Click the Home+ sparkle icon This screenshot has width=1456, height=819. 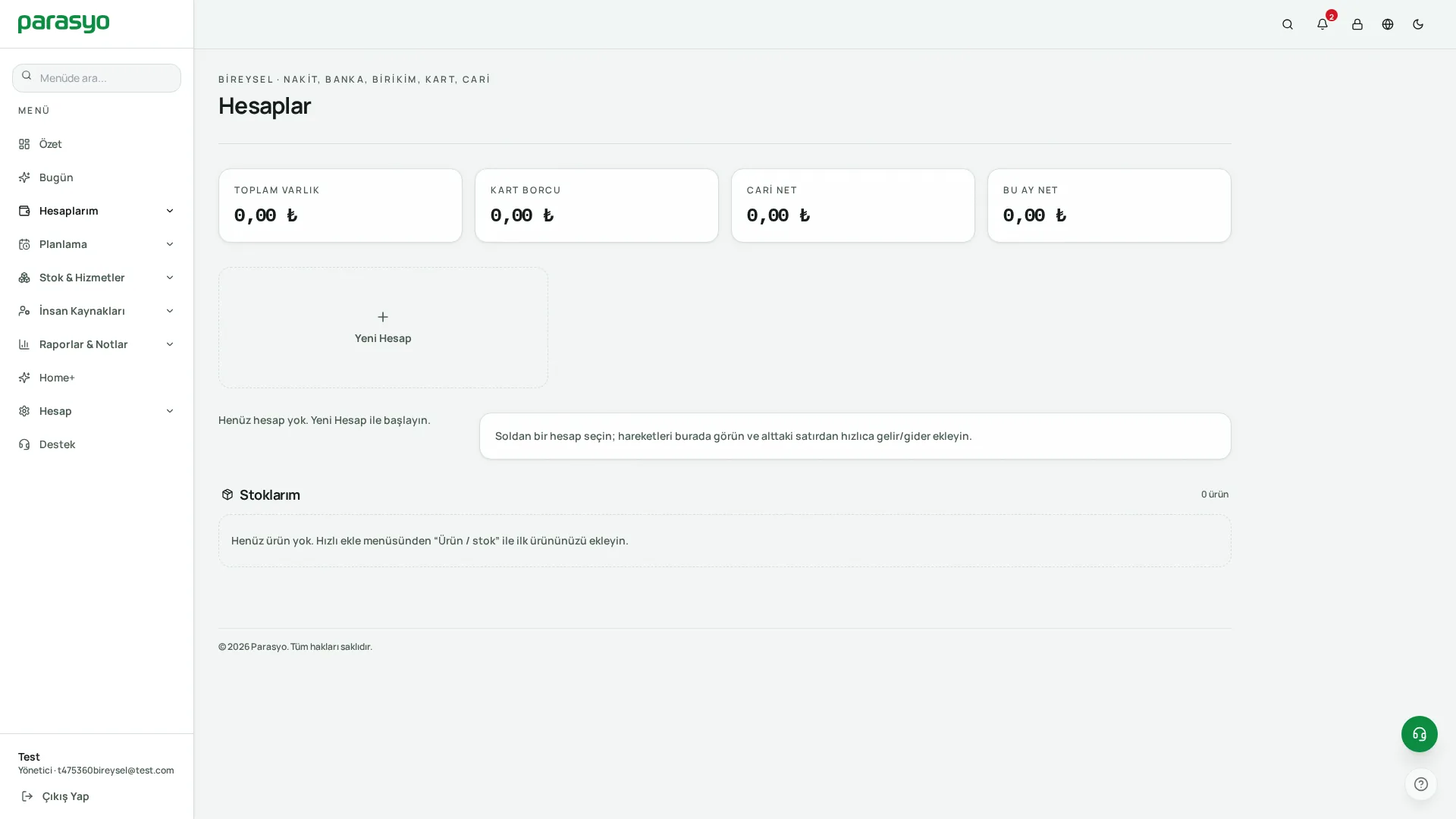click(24, 378)
